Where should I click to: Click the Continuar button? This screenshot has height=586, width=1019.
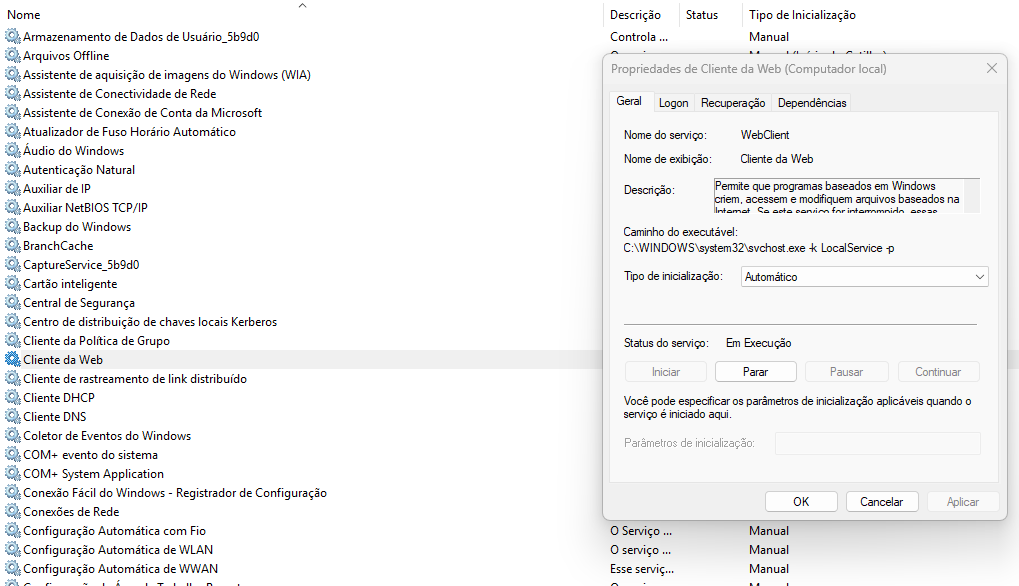click(938, 372)
